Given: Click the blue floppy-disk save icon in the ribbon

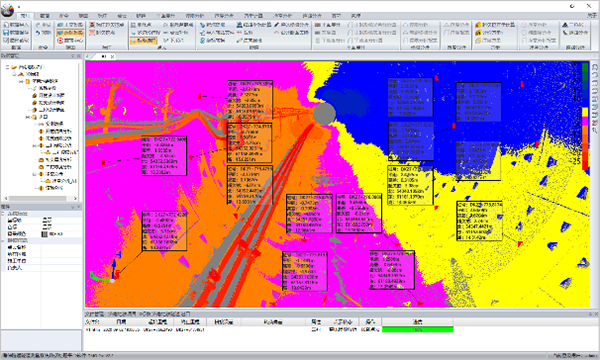Looking at the screenshot, I should click(6, 33).
